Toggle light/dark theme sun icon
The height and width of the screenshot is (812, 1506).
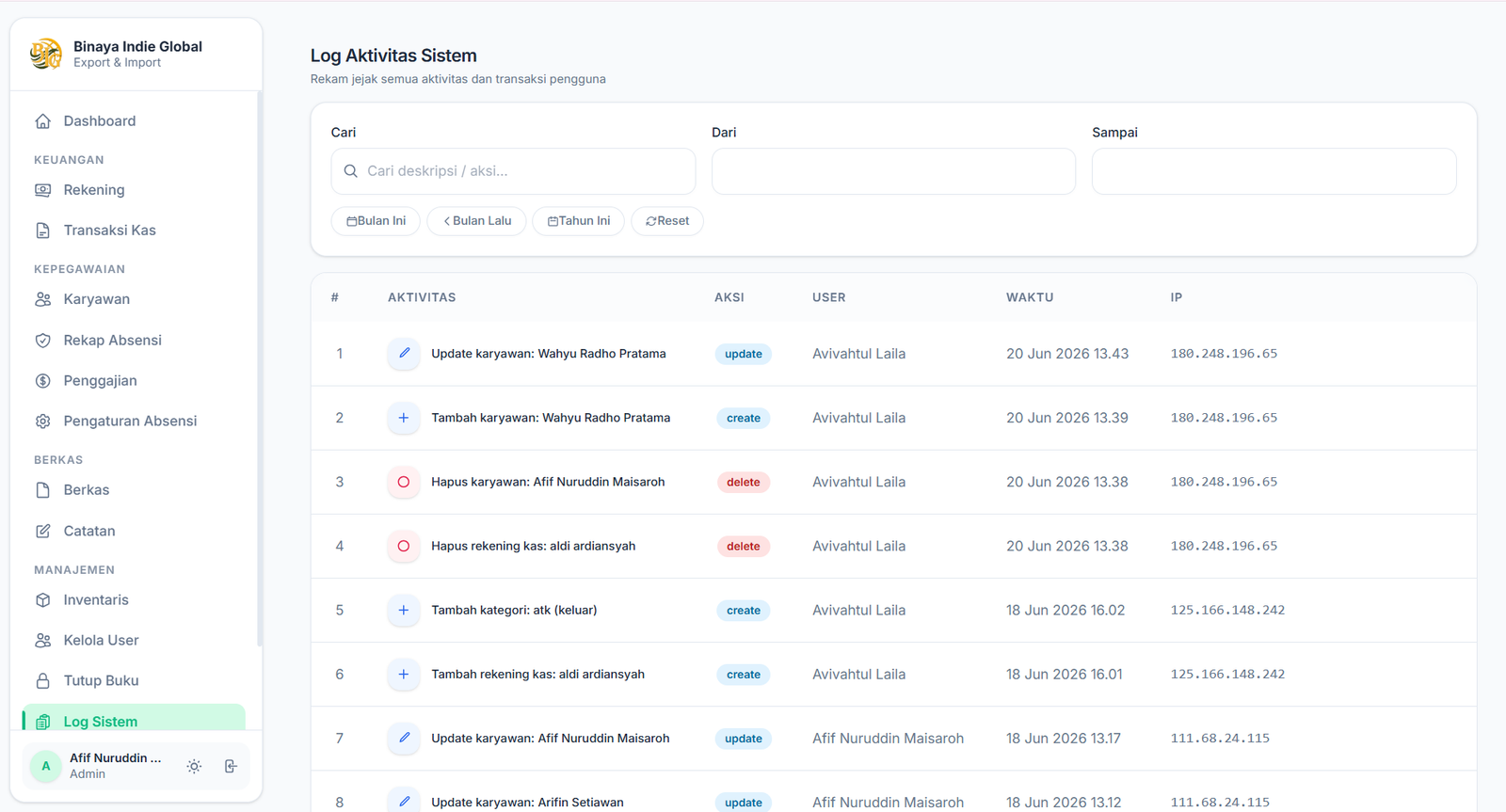[x=194, y=767]
